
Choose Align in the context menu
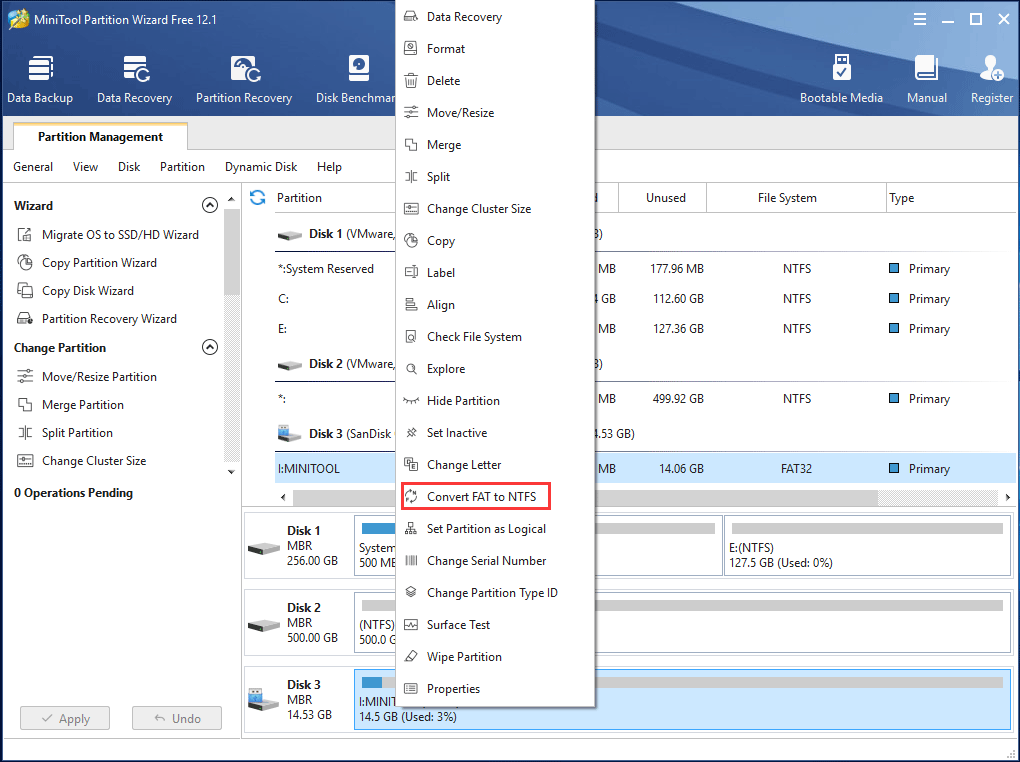[495, 305]
